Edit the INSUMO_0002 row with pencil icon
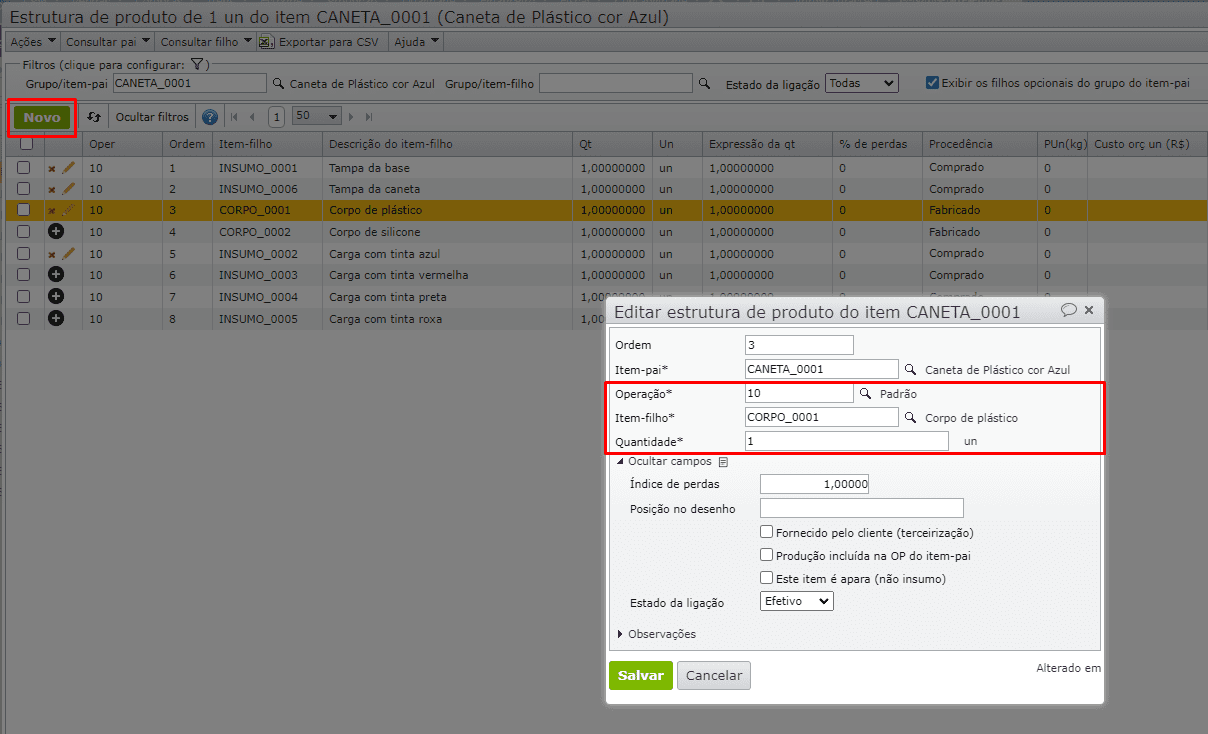Screen dimensions: 1208x734 tap(69, 253)
